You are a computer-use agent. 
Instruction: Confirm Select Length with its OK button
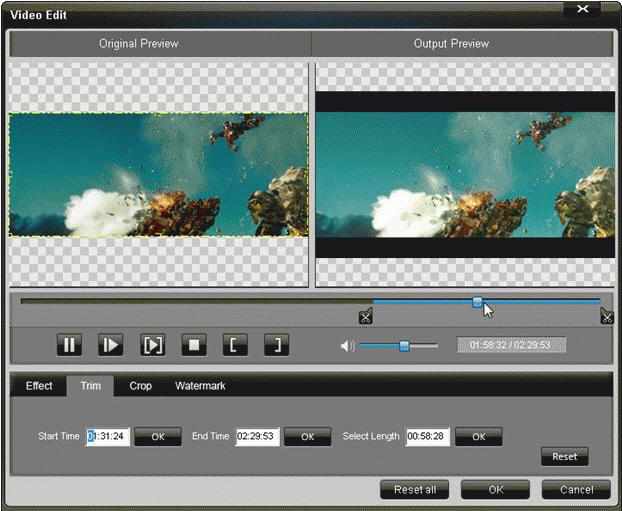(x=478, y=436)
